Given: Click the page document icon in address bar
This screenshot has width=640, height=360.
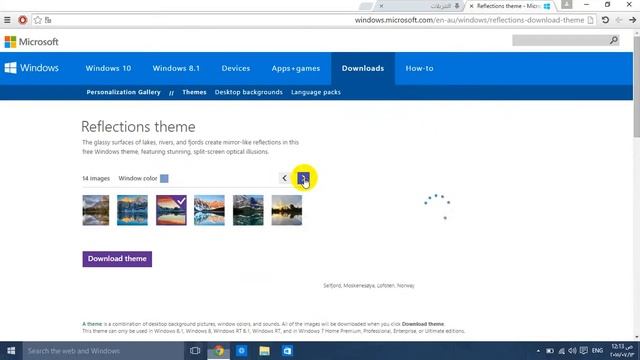Looking at the screenshot, I should click(590, 20).
